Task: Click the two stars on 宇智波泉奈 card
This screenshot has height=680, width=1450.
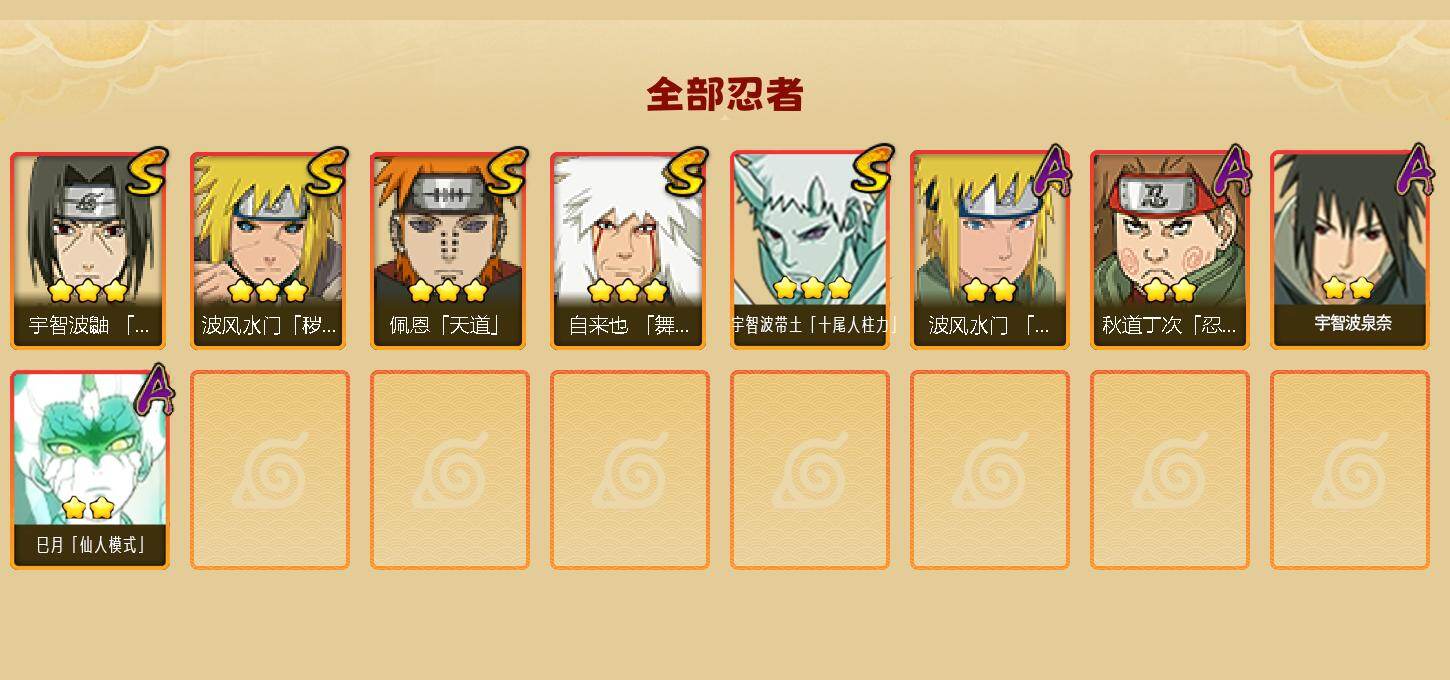Action: coord(1348,289)
